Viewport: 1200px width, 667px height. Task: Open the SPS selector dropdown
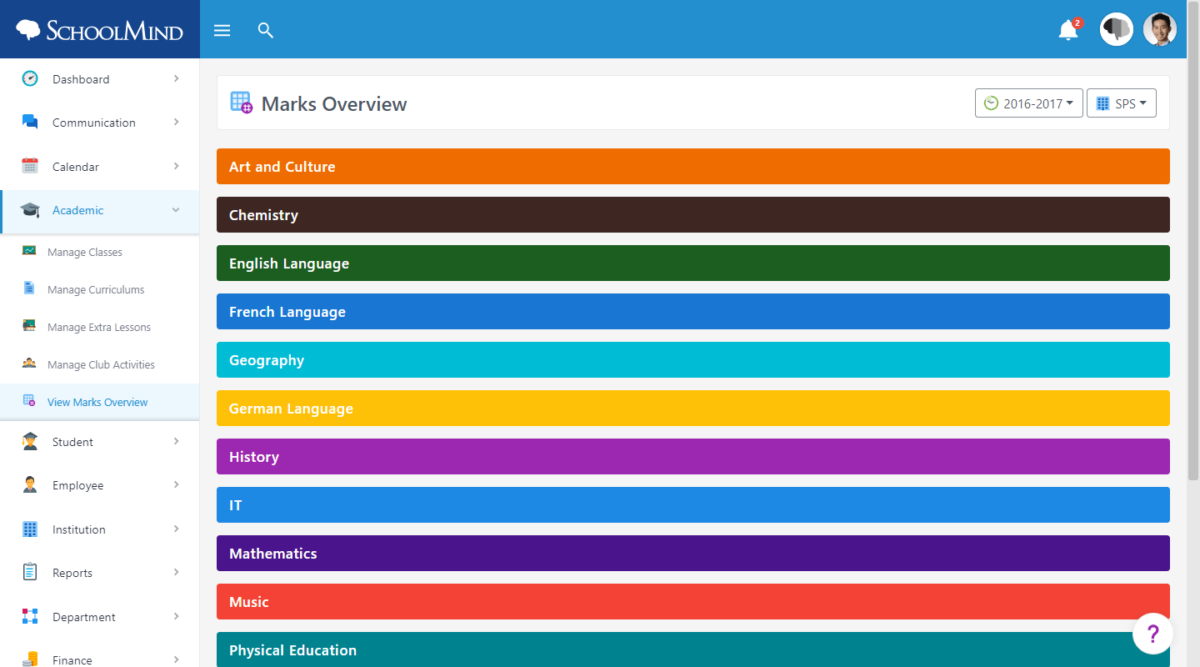tap(1121, 102)
